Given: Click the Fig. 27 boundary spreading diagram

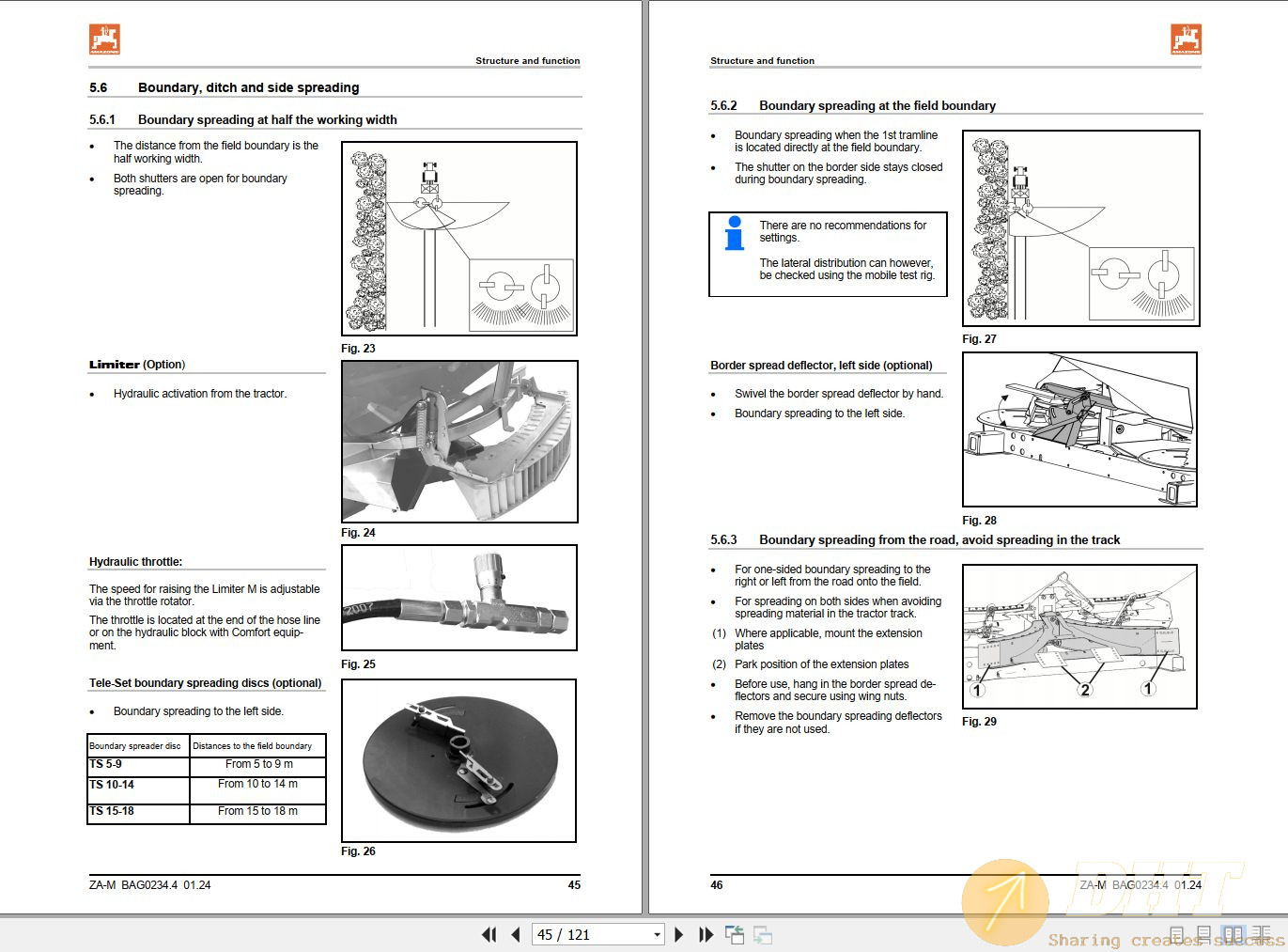Looking at the screenshot, I should tap(1081, 228).
